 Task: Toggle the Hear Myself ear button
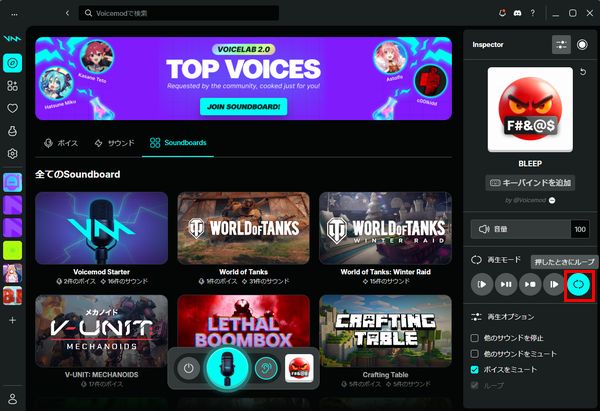[x=266, y=369]
